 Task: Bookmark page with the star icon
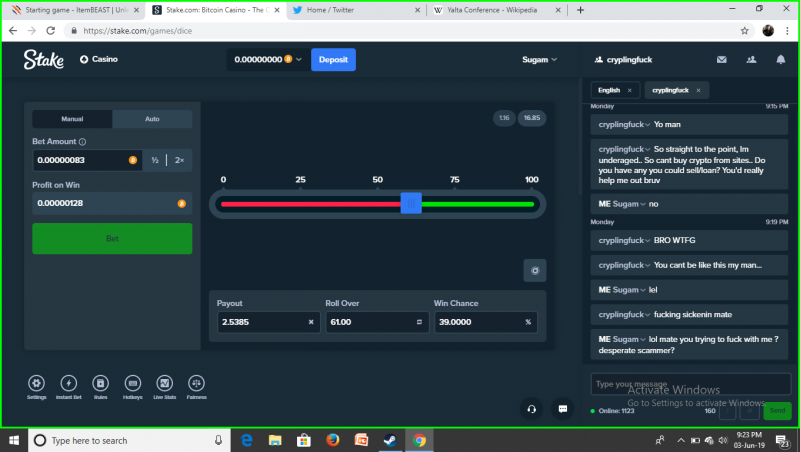coord(744,31)
